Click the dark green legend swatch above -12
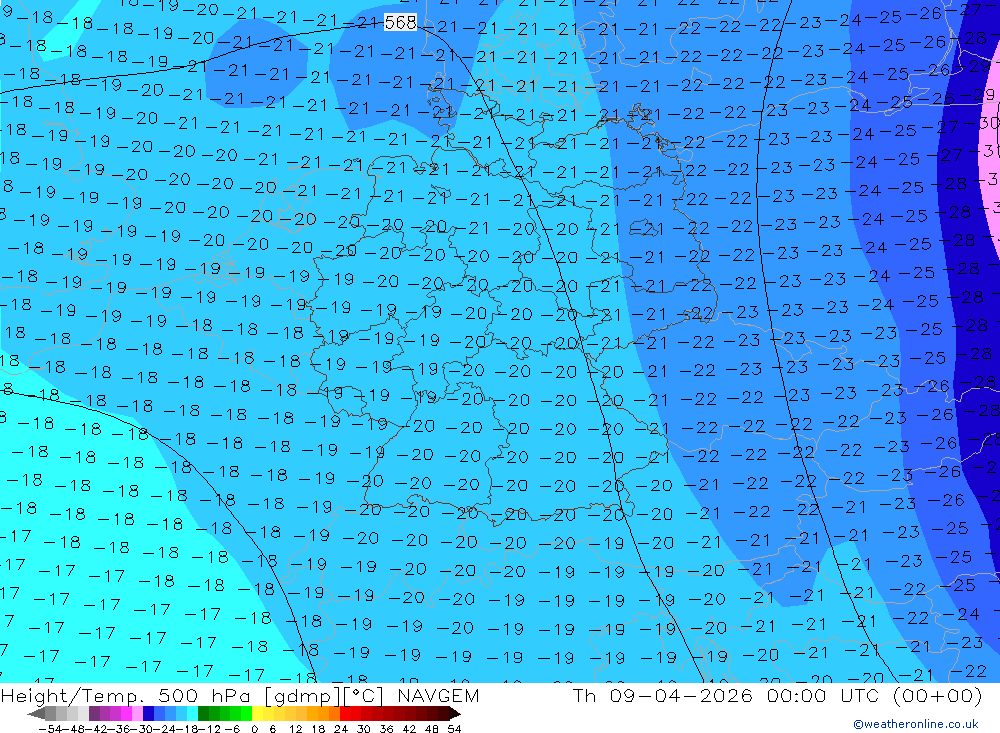This screenshot has width=1000, height=733. coord(203,713)
